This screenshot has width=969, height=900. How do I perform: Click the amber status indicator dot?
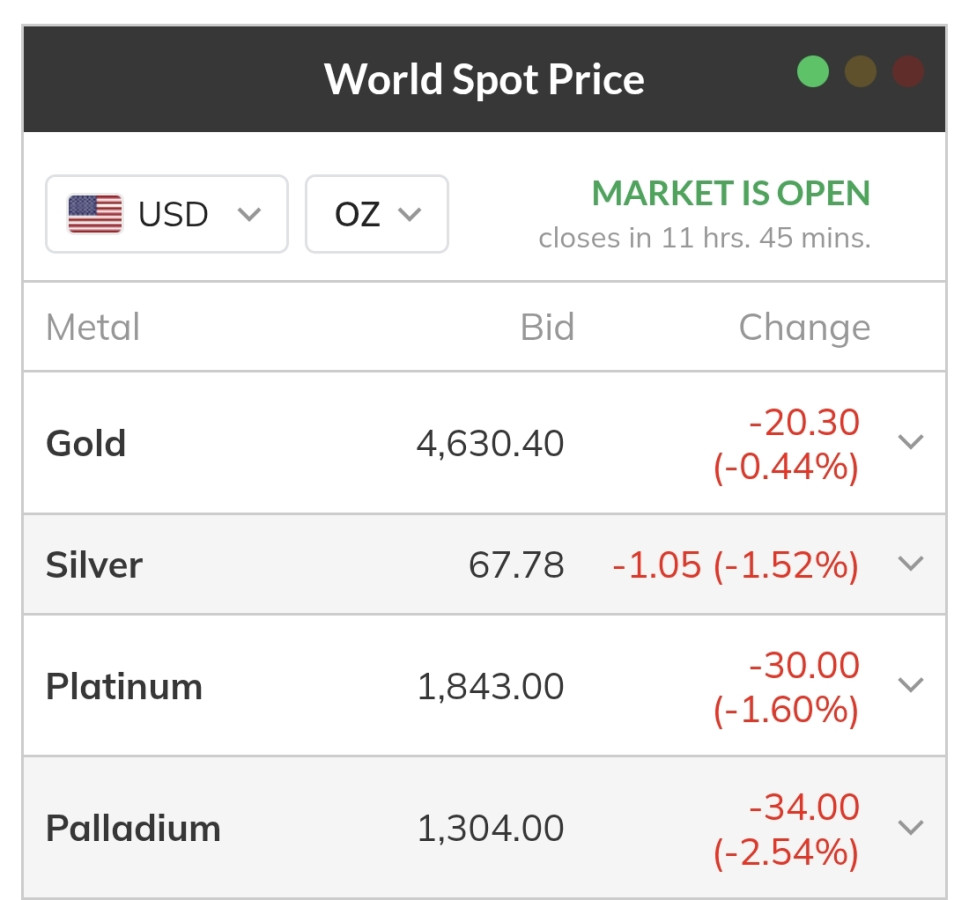click(x=860, y=71)
